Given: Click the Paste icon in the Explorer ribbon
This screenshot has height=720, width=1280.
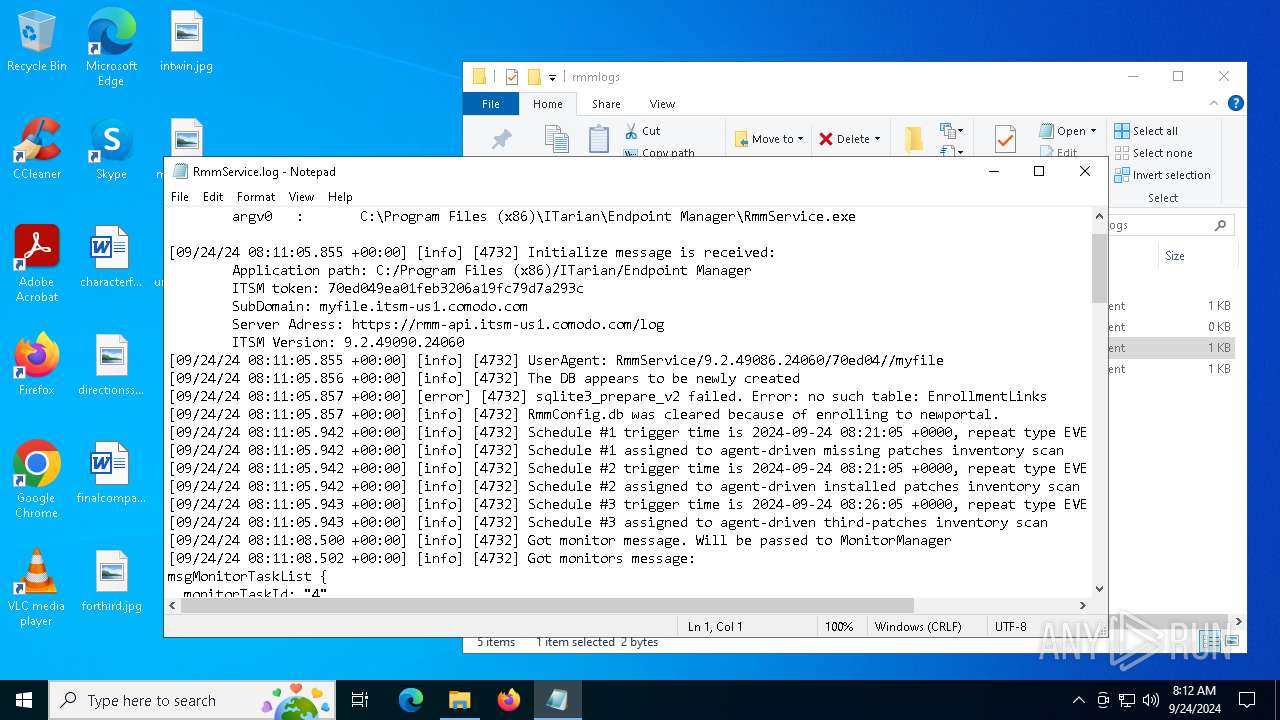Looking at the screenshot, I should pos(599,139).
